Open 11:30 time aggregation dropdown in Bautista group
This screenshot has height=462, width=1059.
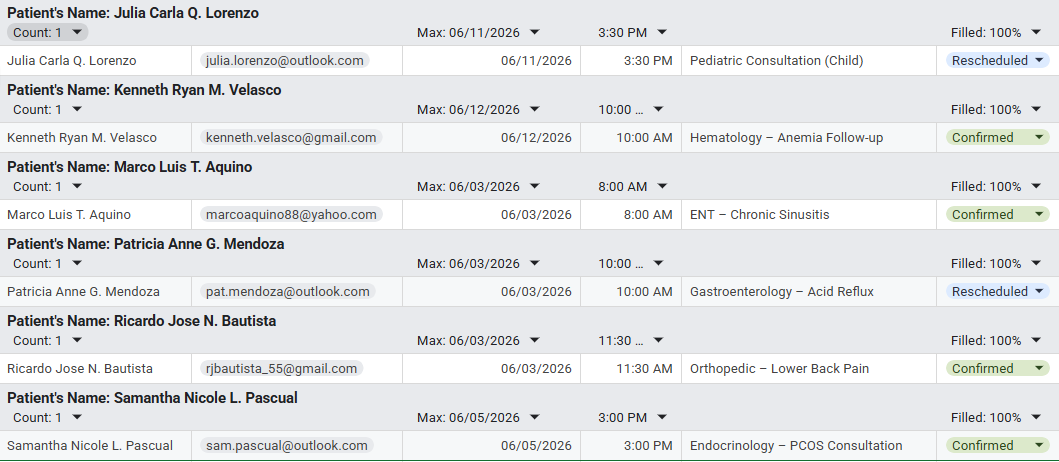tap(631, 340)
